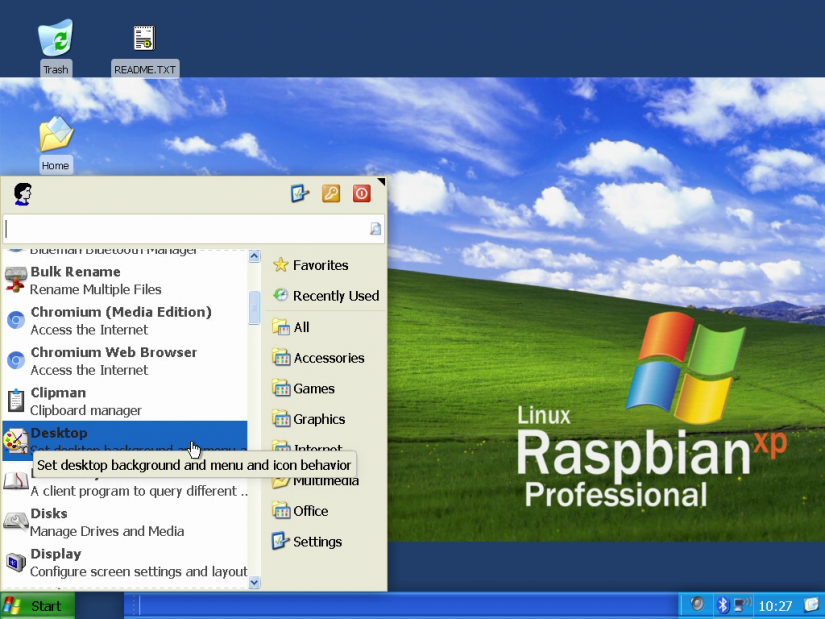Show Recently Used applications
This screenshot has height=619, width=825.
pyautogui.click(x=335, y=296)
